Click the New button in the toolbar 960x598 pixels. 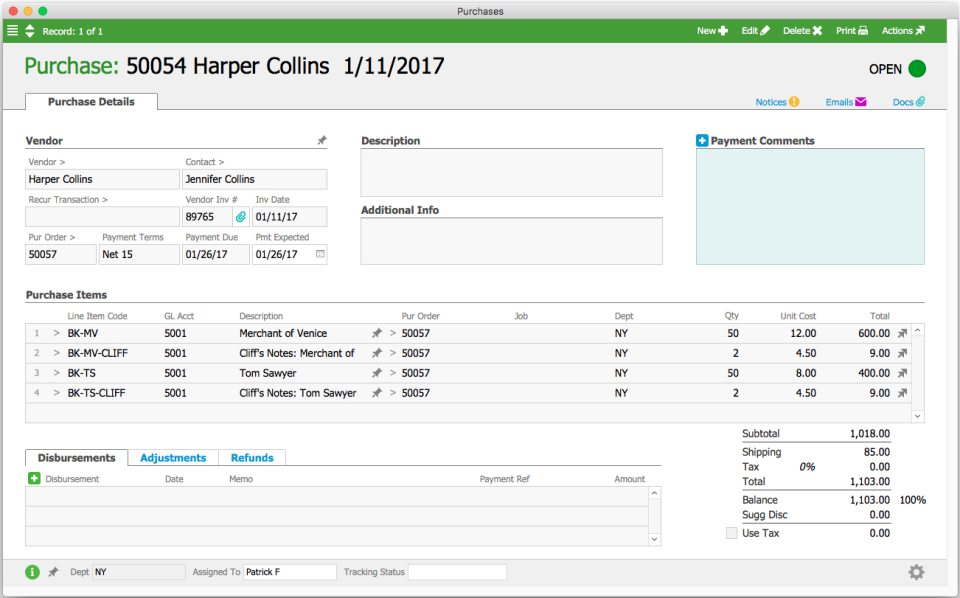[711, 31]
